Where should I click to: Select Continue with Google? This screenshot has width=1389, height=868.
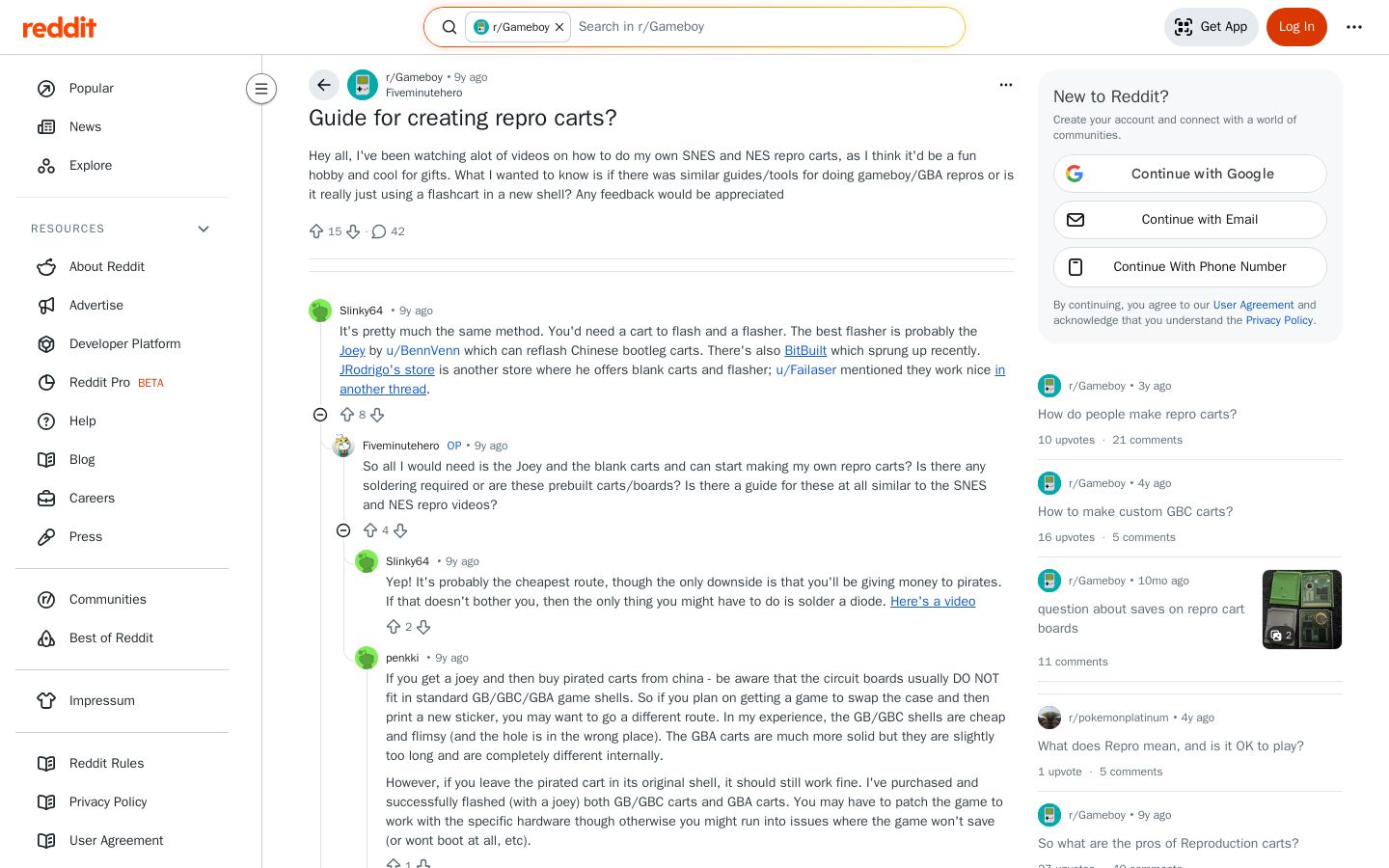click(x=1190, y=174)
